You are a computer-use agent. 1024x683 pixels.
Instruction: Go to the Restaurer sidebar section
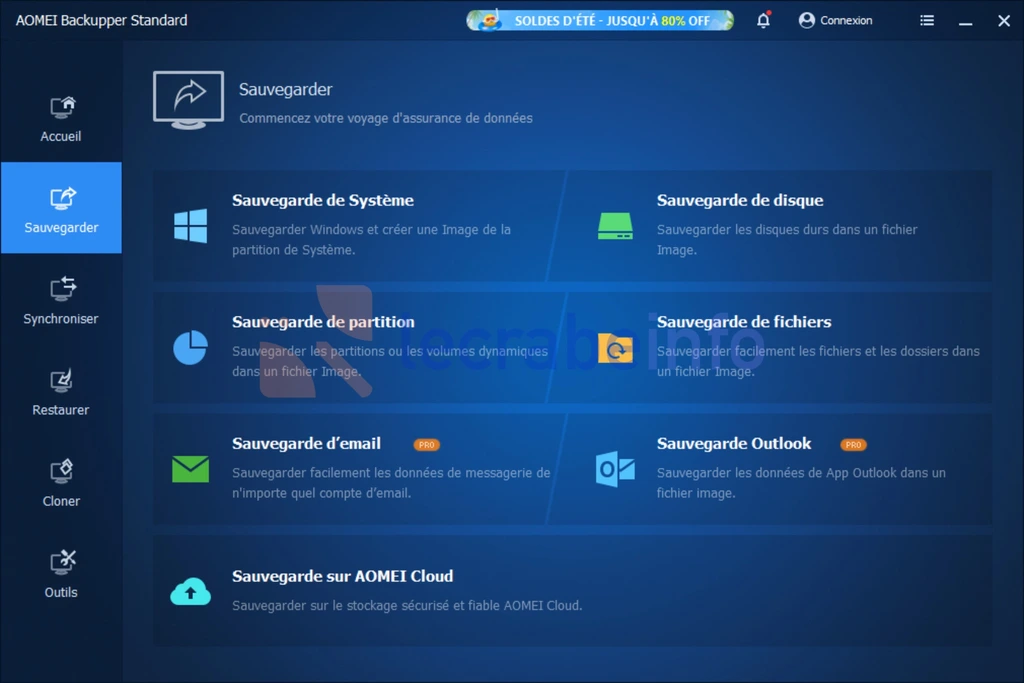point(61,392)
